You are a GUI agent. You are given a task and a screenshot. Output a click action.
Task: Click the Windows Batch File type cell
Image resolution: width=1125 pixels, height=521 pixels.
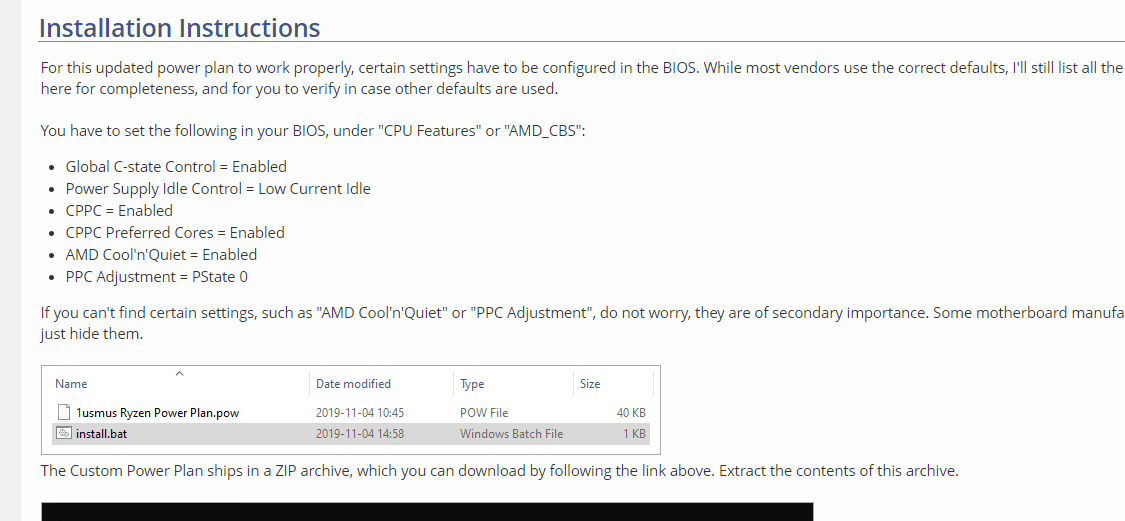pyautogui.click(x=512, y=433)
